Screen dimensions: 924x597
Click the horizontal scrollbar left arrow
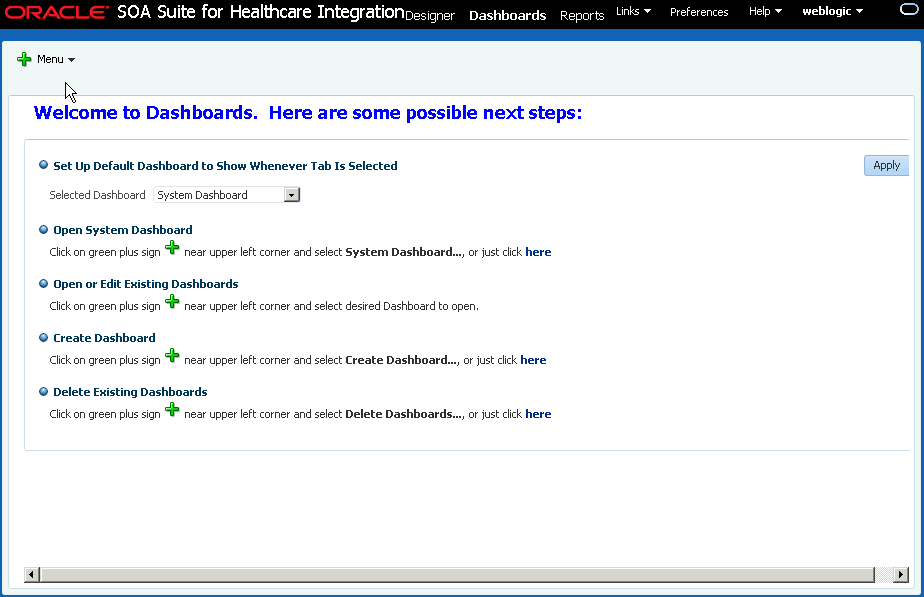tap(32, 575)
